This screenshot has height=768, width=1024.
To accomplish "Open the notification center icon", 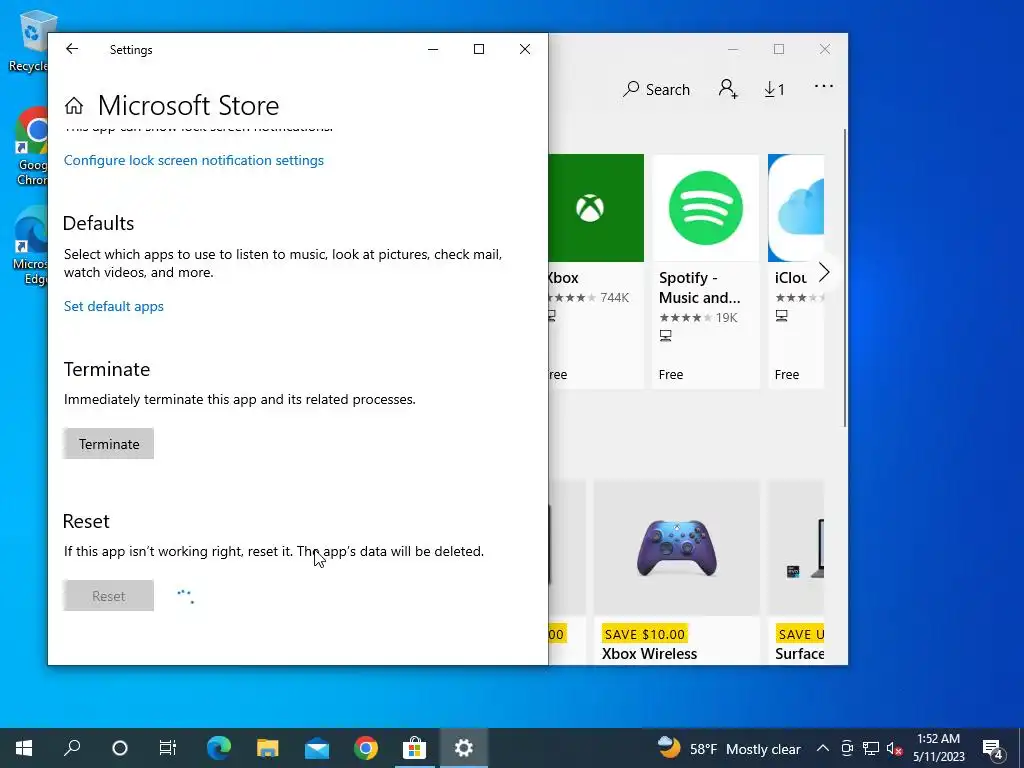I will 993,749.
